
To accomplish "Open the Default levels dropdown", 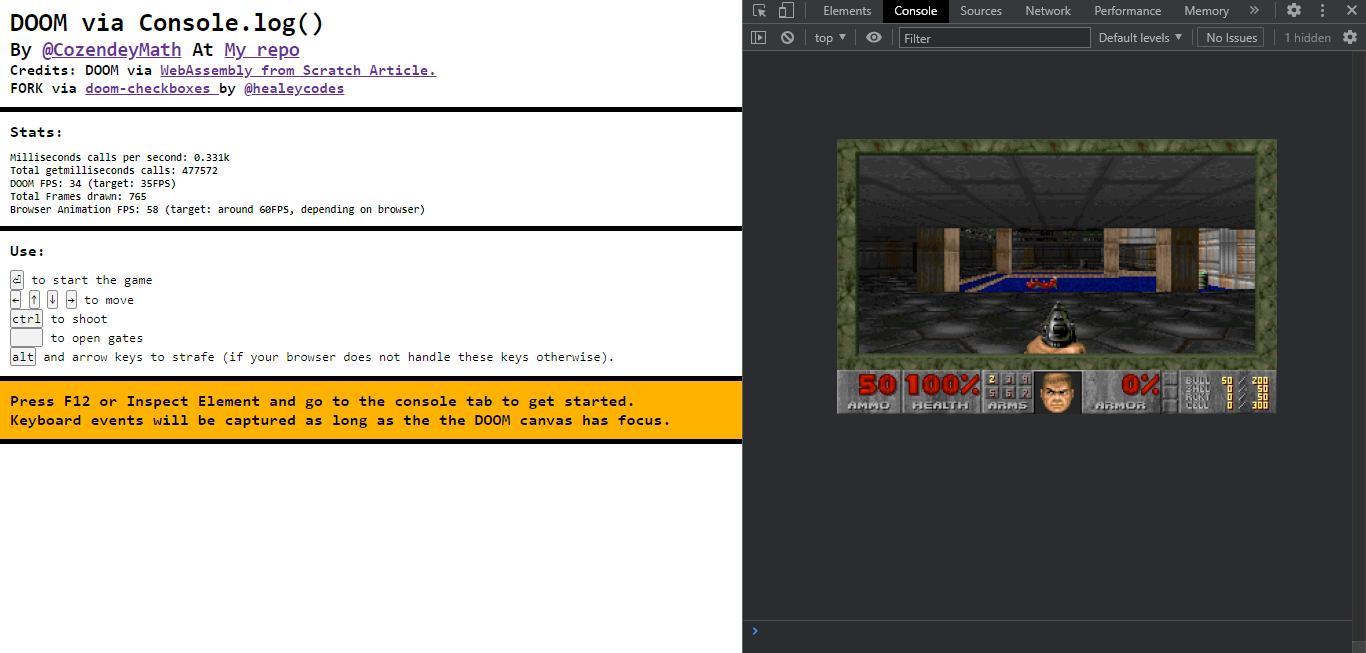I will tap(1140, 37).
